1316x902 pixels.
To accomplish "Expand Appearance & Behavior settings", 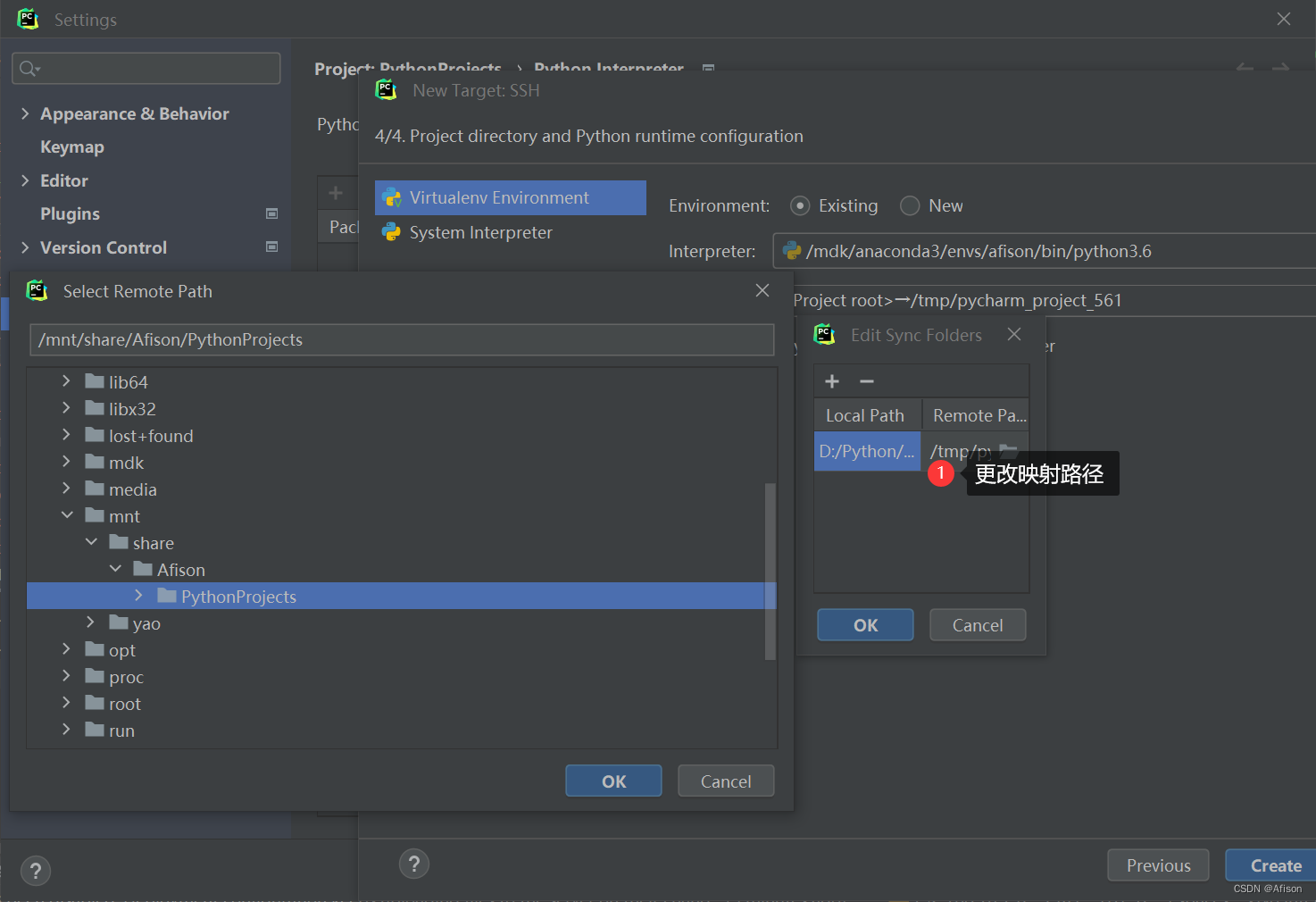I will (25, 113).
